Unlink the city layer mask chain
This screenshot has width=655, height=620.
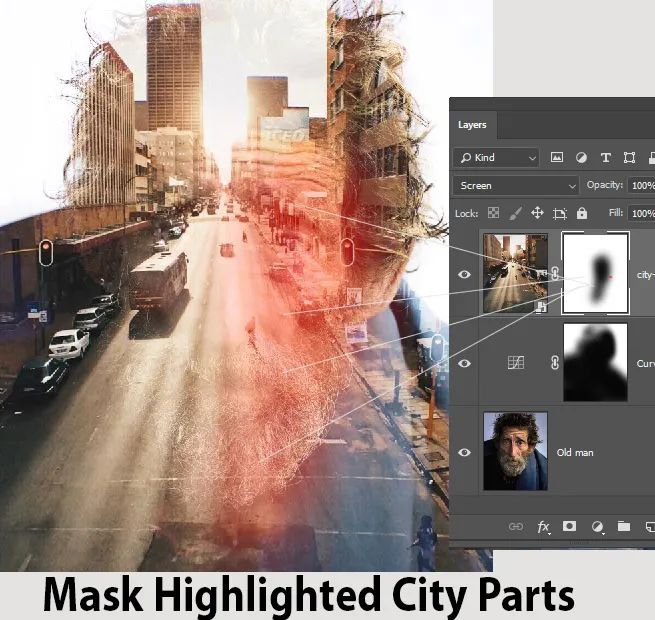[555, 274]
